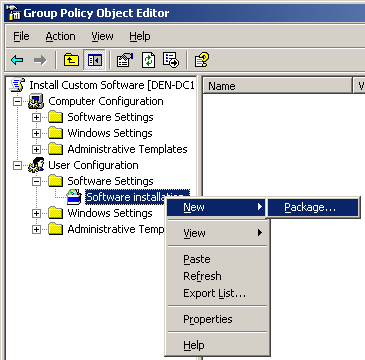The height and width of the screenshot is (360, 365).
Task: Choose New in the context menu
Action: tap(216, 207)
